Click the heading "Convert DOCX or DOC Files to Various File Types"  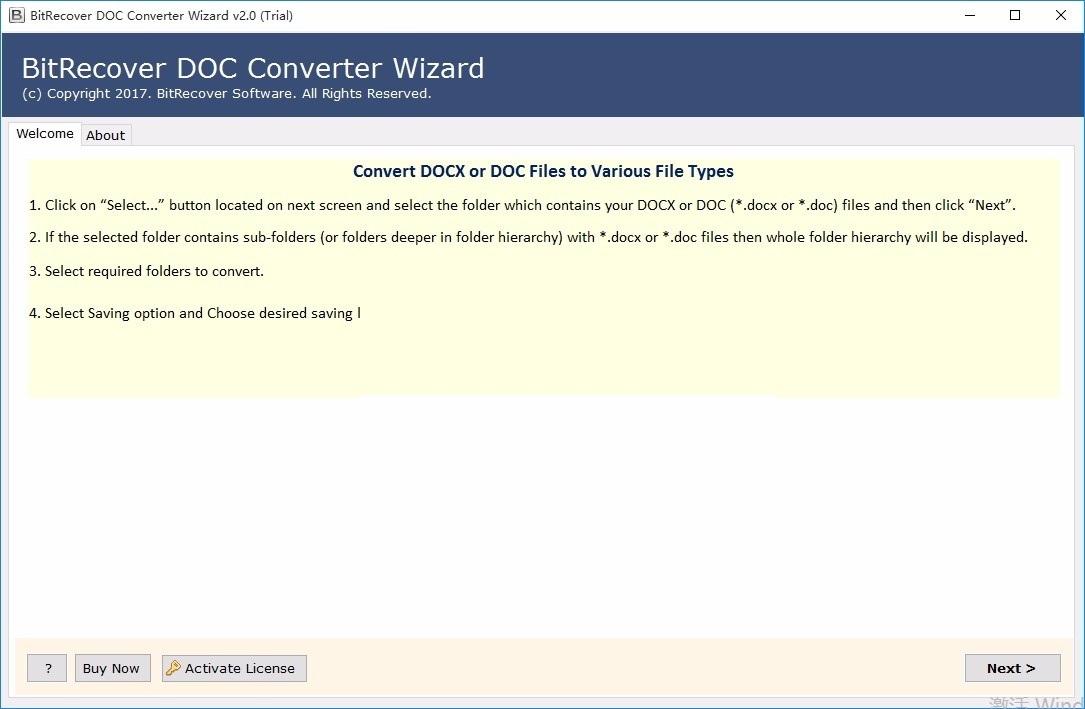coord(543,172)
